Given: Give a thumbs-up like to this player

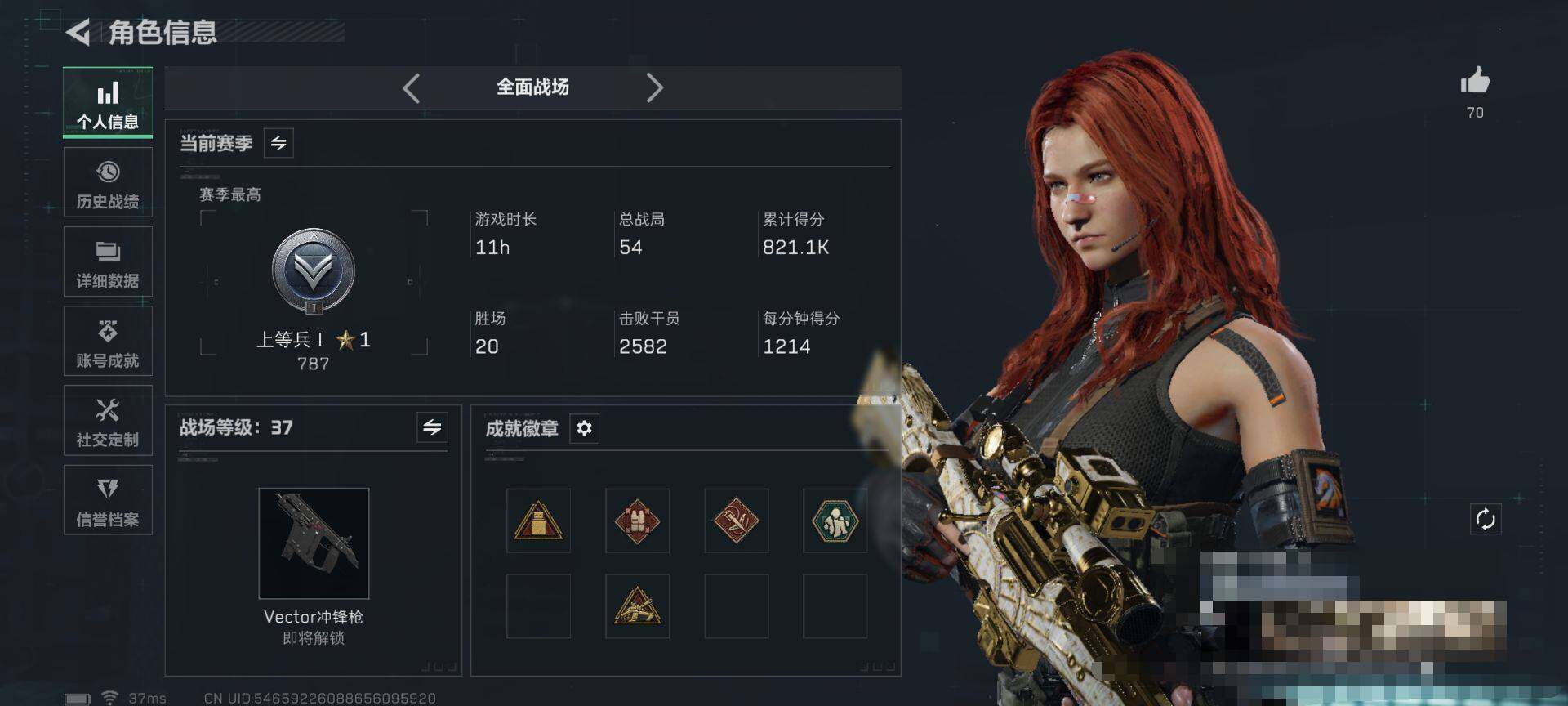Looking at the screenshot, I should [1475, 81].
